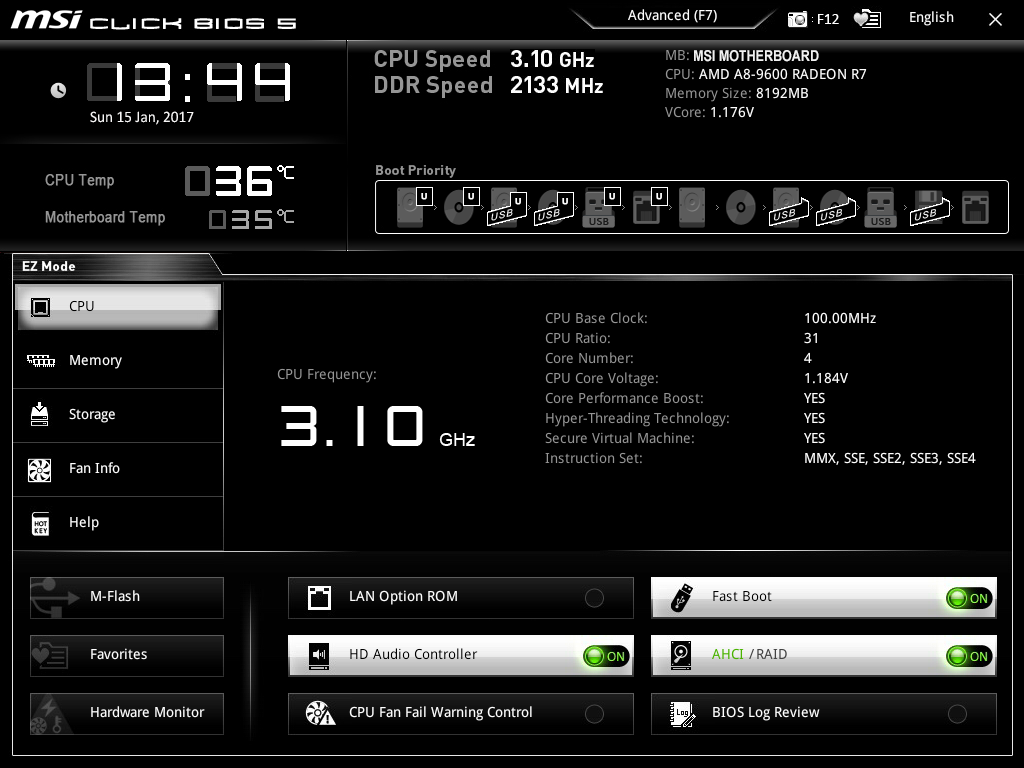Click the LAN Option ROM icon
This screenshot has height=768, width=1024.
coord(319,598)
